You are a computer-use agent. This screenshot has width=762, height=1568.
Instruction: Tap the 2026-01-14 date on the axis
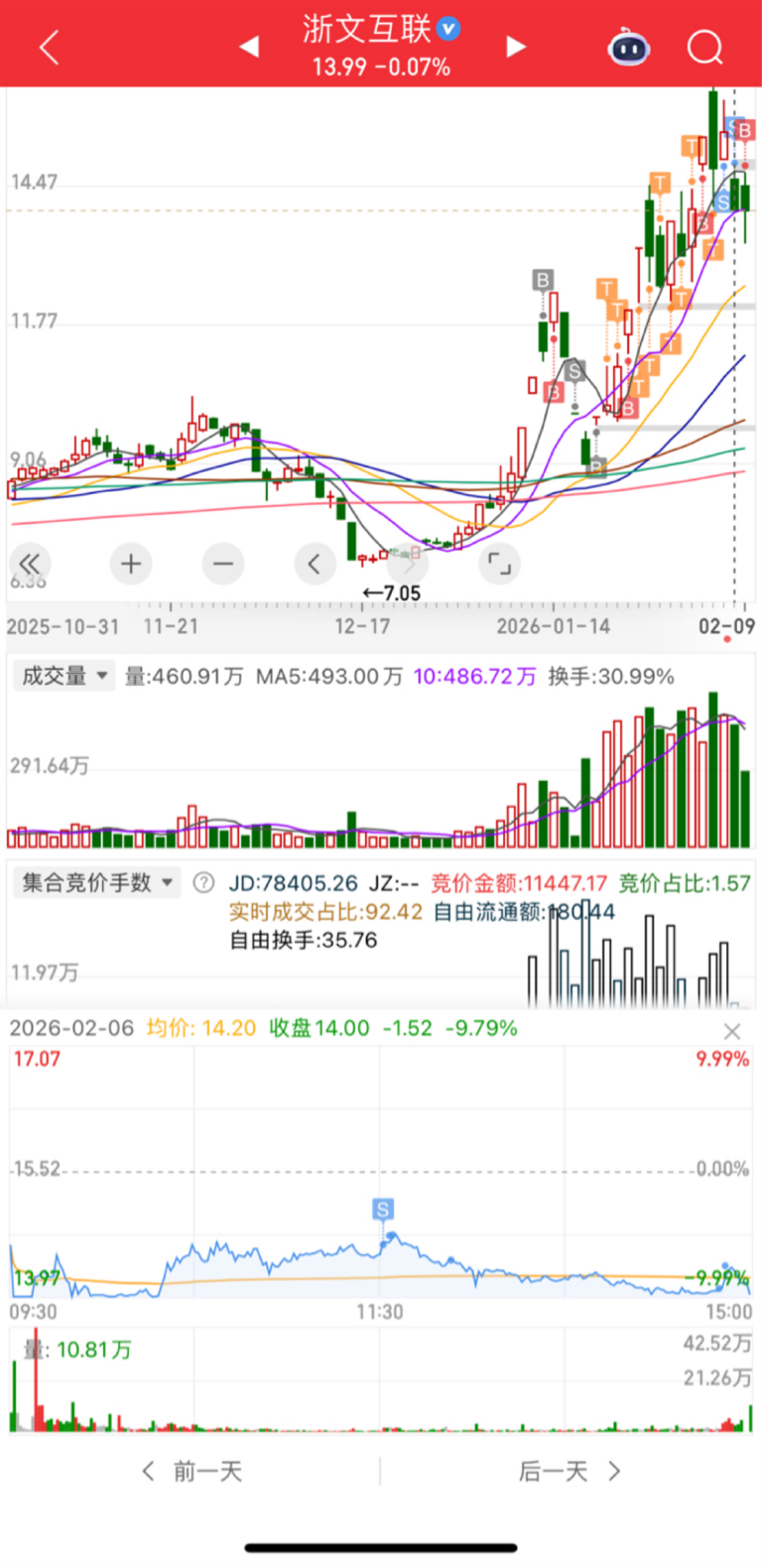click(553, 626)
